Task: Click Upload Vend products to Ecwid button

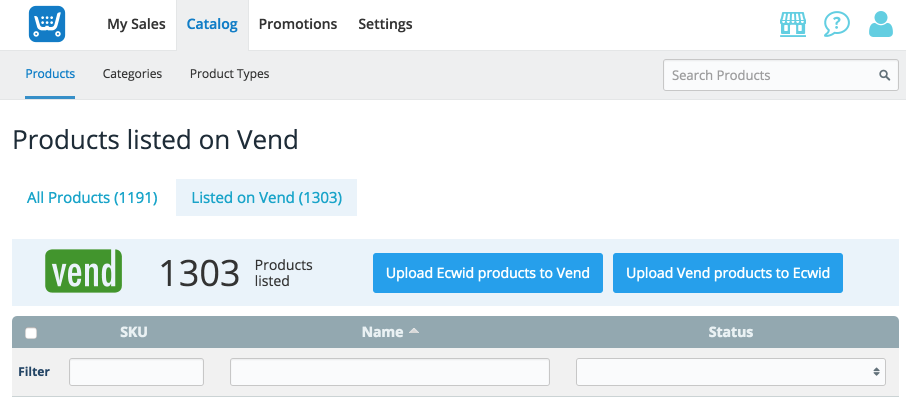Action: 728,273
